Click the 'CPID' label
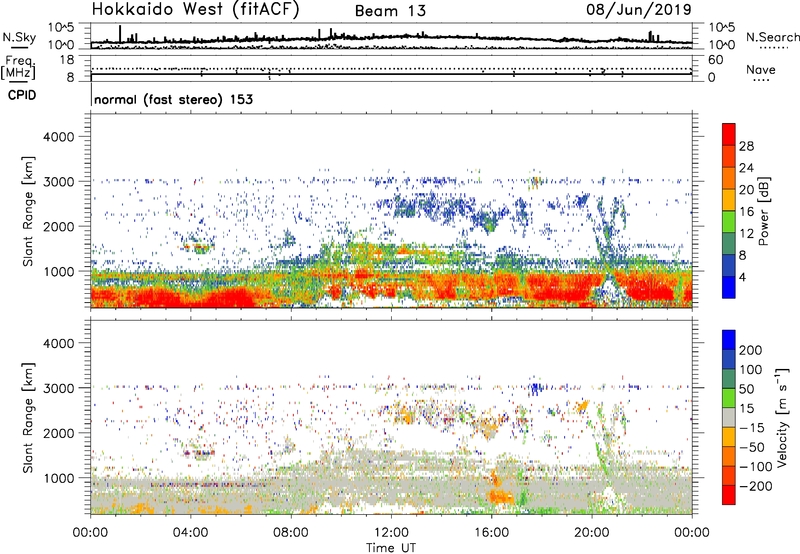Image resolution: width=800 pixels, height=554 pixels. [22, 95]
